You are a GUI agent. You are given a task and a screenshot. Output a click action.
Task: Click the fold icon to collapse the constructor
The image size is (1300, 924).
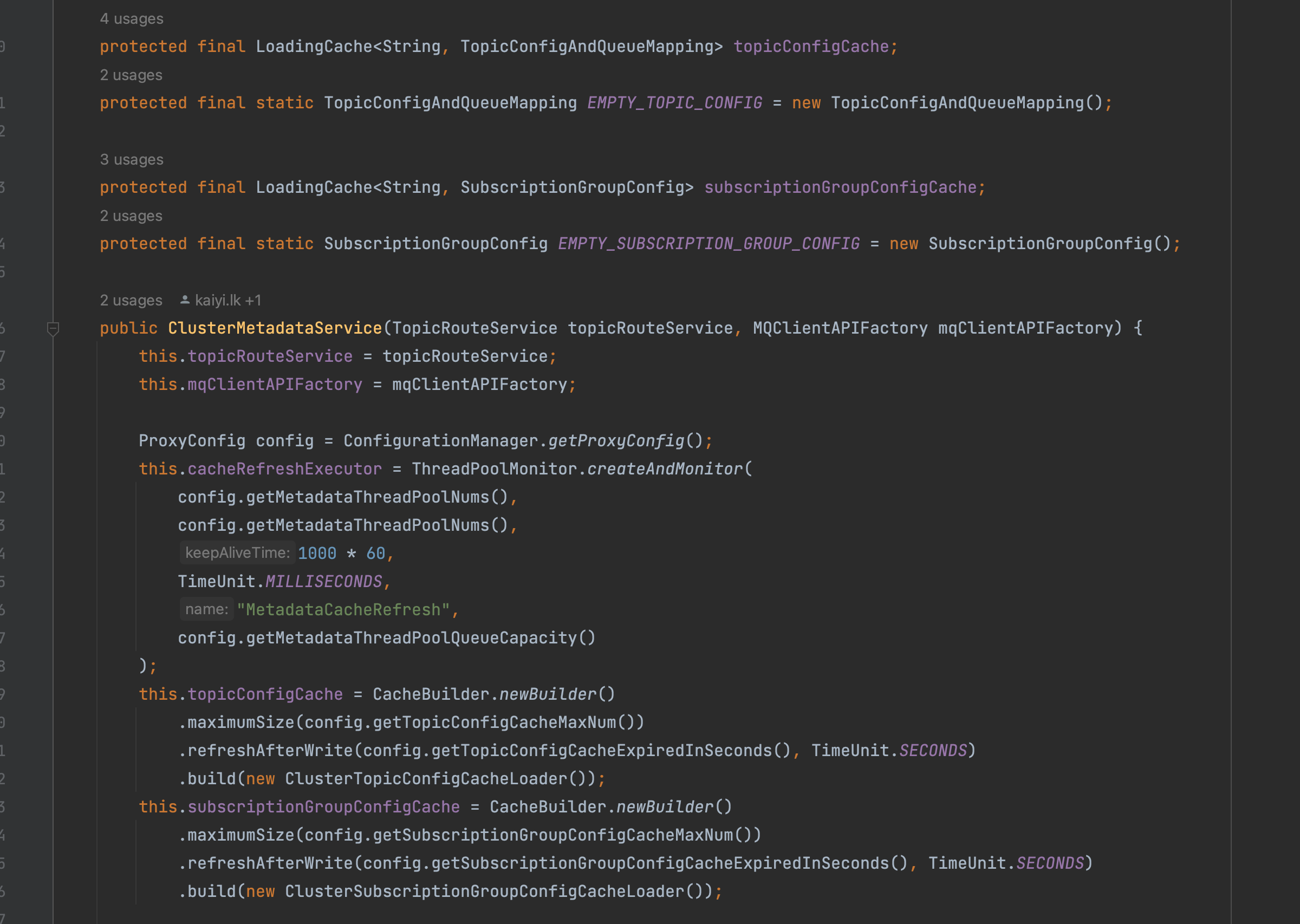(x=53, y=329)
